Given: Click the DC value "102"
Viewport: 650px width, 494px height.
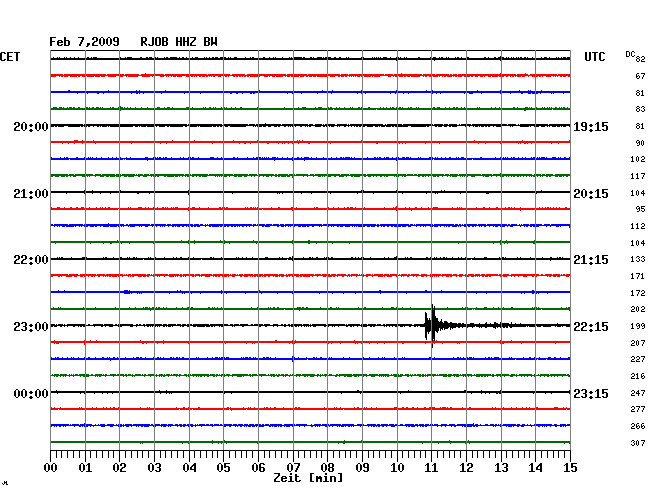Looking at the screenshot, I should pos(638,159).
